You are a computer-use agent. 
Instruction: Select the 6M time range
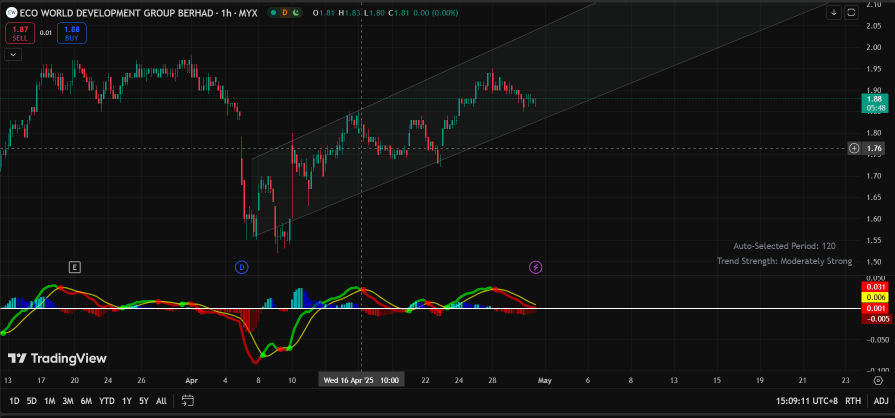pos(86,401)
